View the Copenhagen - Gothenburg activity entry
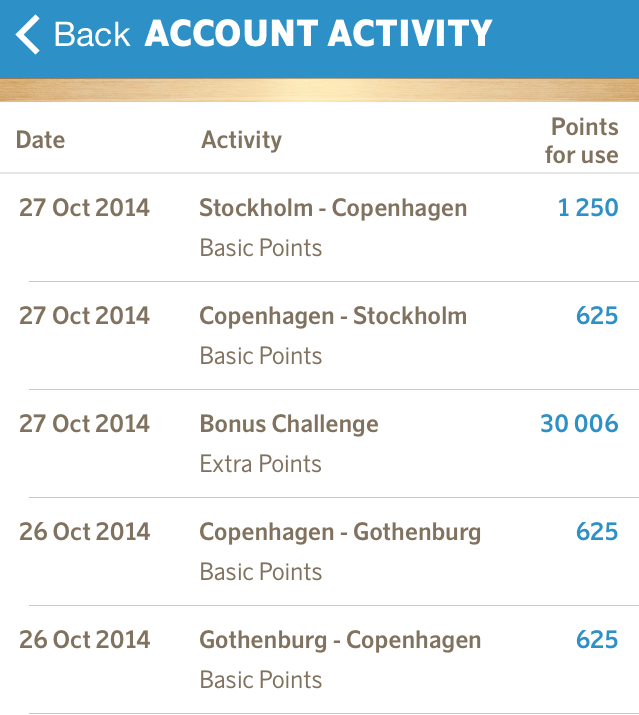 (x=340, y=532)
